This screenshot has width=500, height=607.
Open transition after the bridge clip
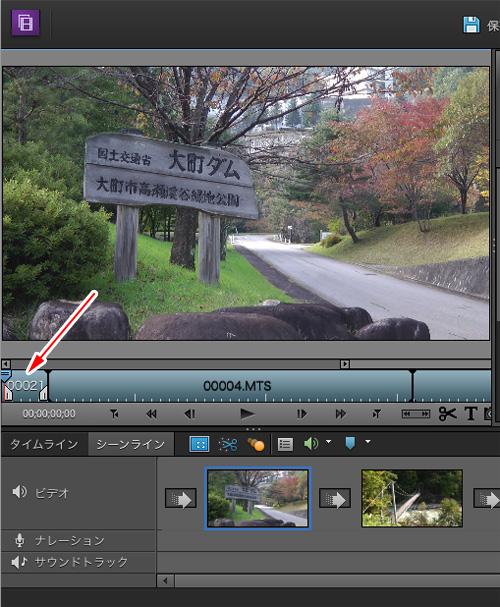487,498
